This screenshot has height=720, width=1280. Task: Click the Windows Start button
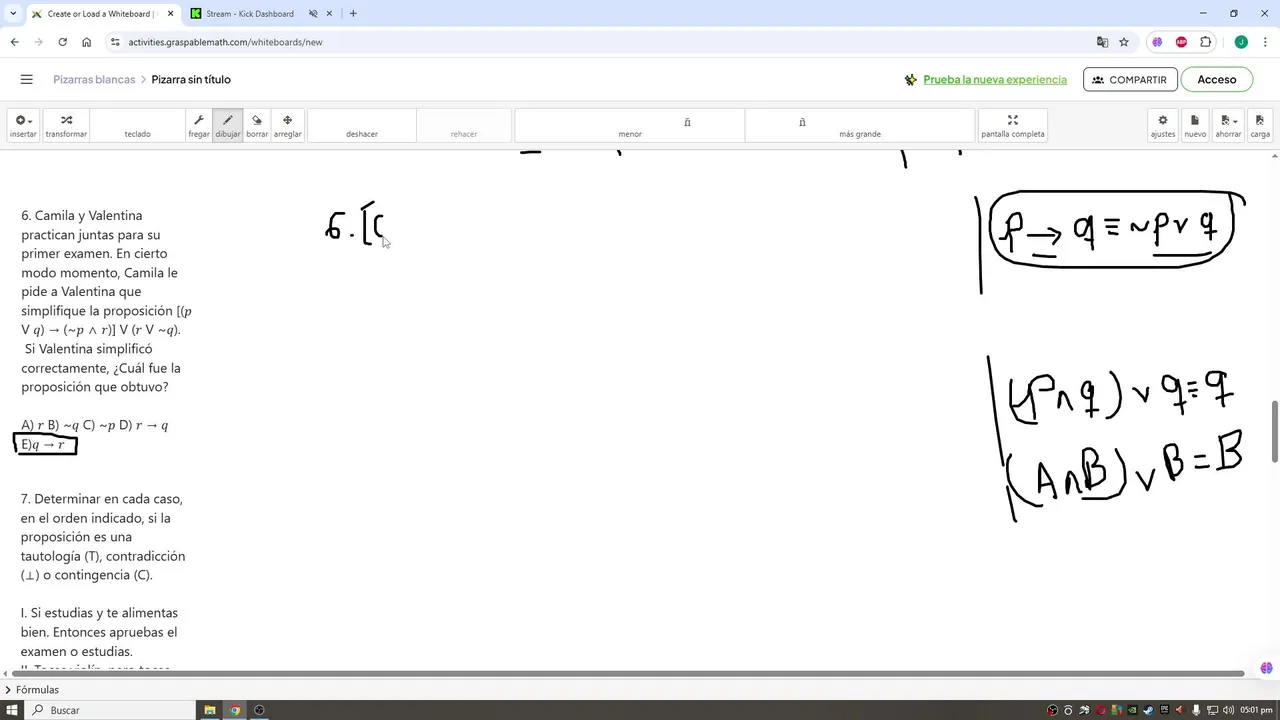click(x=12, y=710)
